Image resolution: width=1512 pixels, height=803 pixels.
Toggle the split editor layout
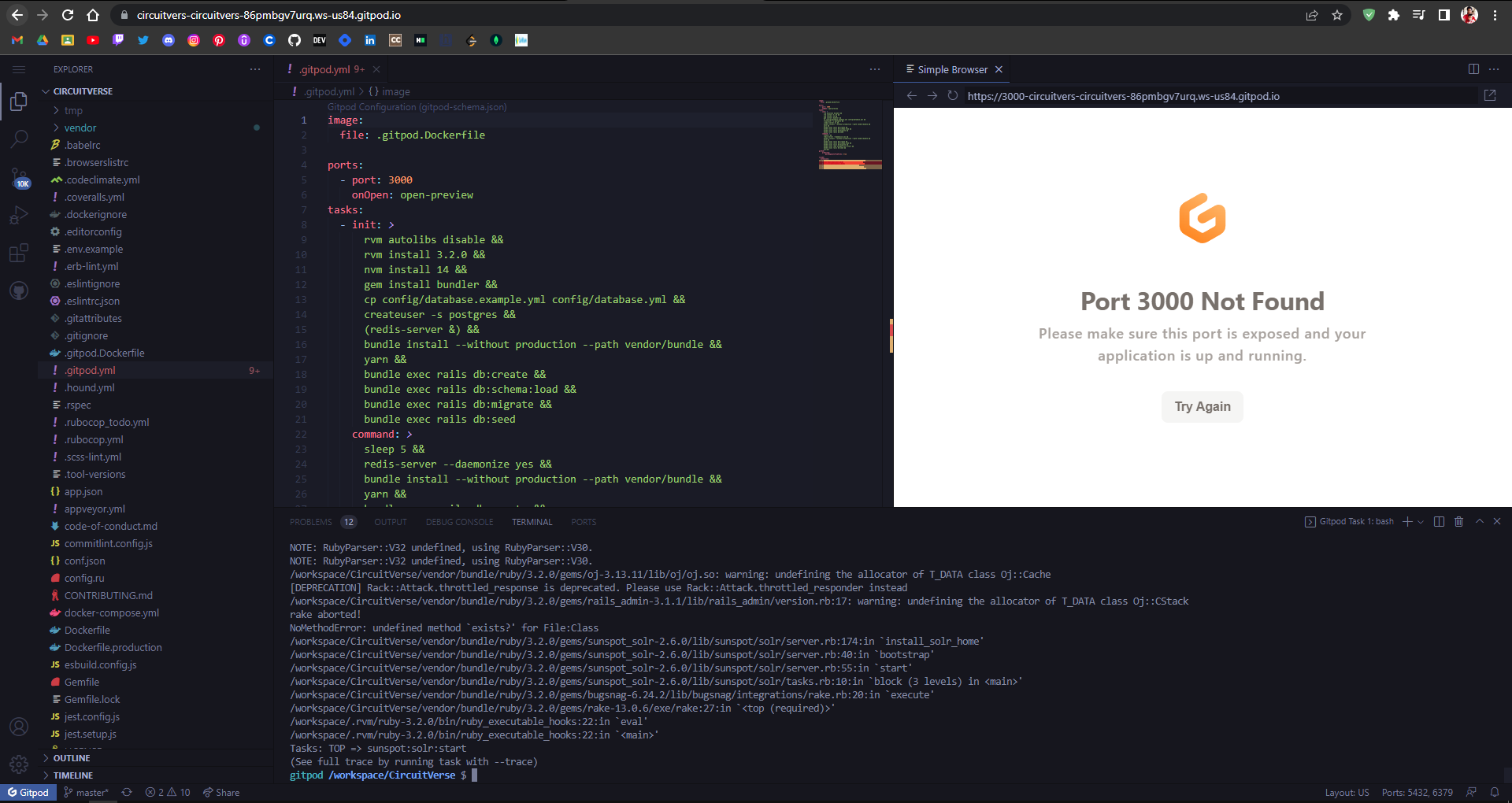click(1473, 69)
